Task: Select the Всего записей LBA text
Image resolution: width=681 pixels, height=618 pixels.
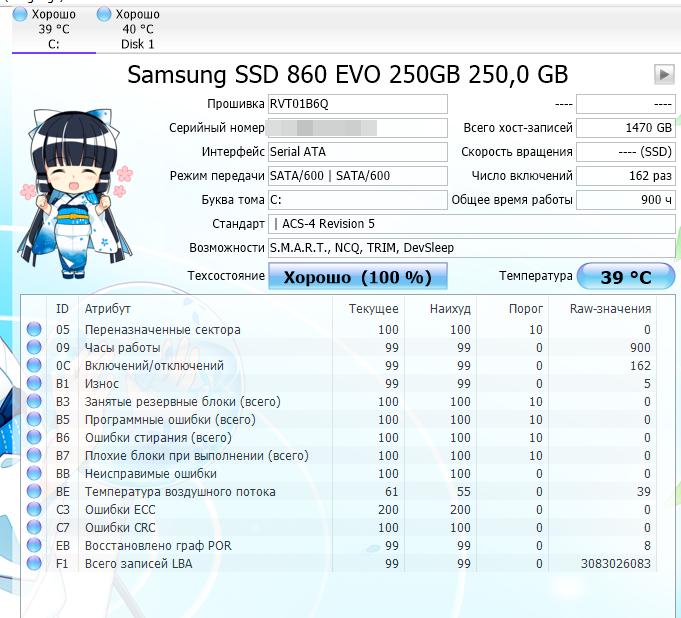Action: point(138,564)
